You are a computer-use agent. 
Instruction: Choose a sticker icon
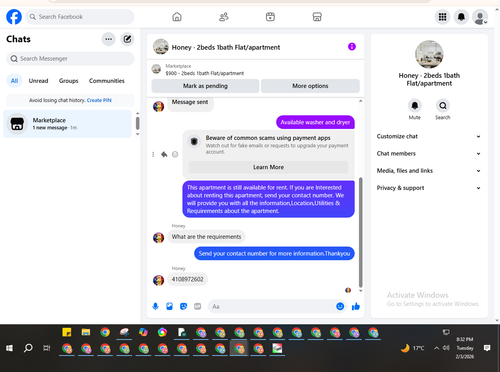[183, 306]
